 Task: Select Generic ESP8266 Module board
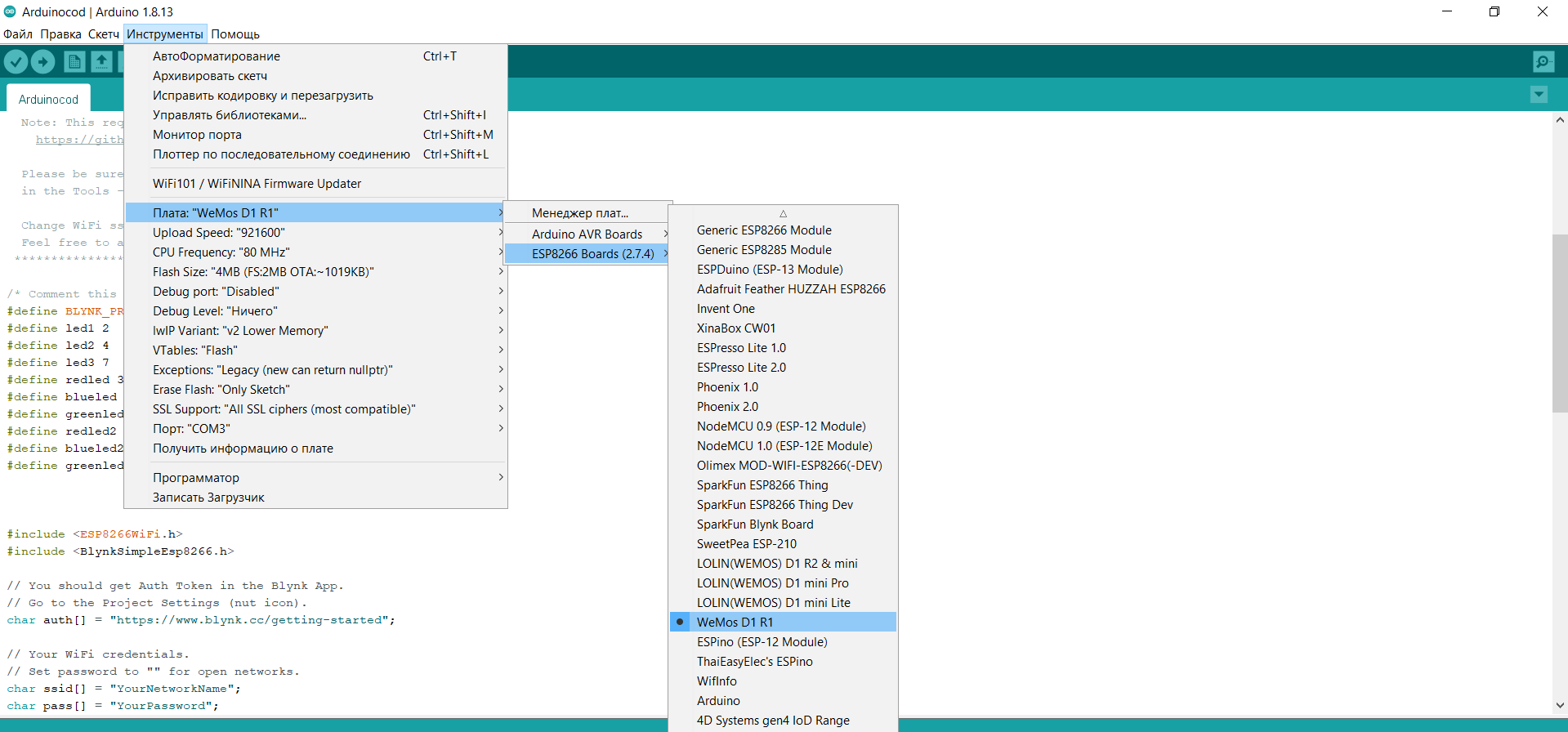[x=783, y=230]
